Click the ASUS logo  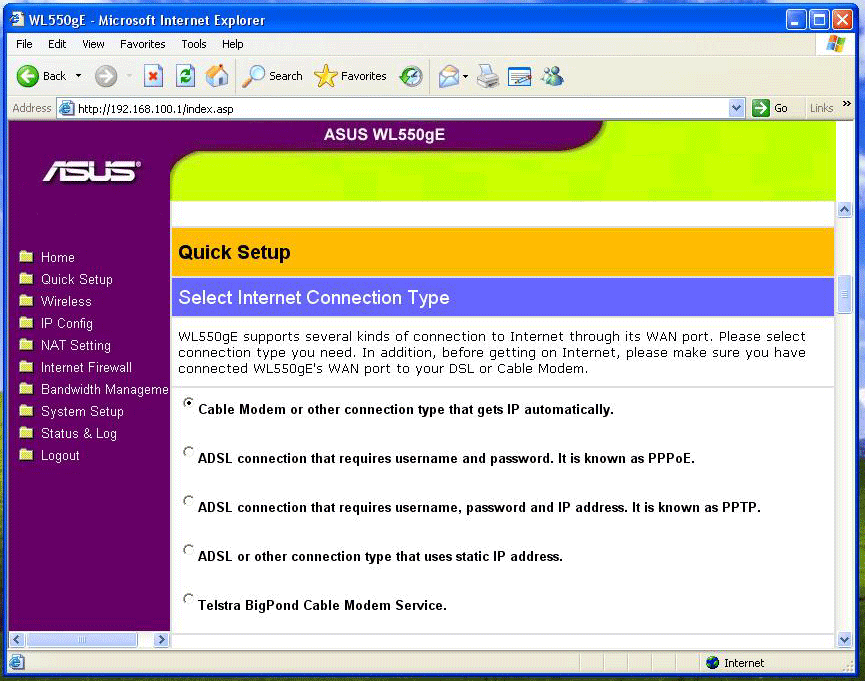[x=92, y=171]
